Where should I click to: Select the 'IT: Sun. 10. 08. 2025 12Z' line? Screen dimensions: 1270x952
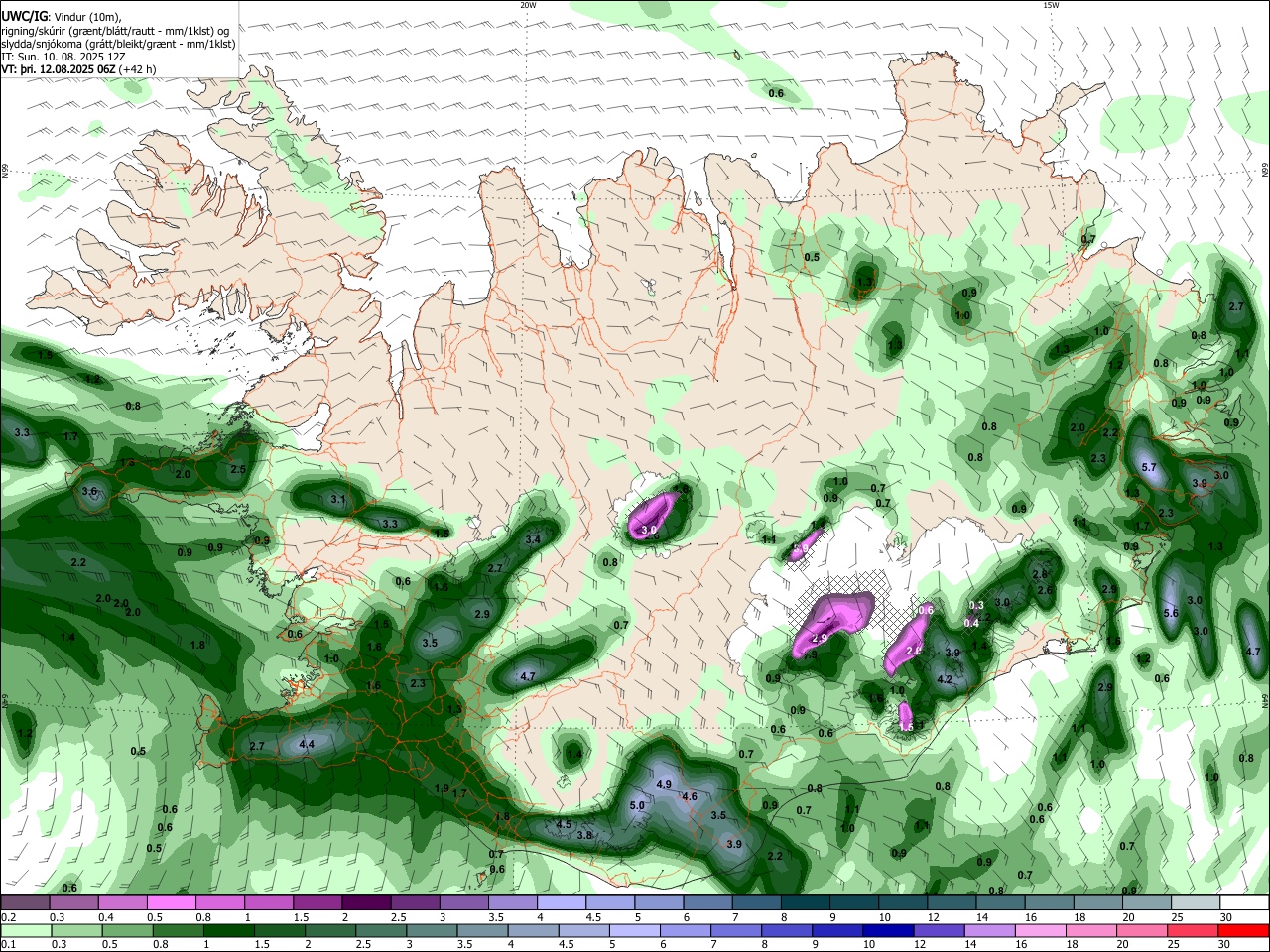coord(63,57)
